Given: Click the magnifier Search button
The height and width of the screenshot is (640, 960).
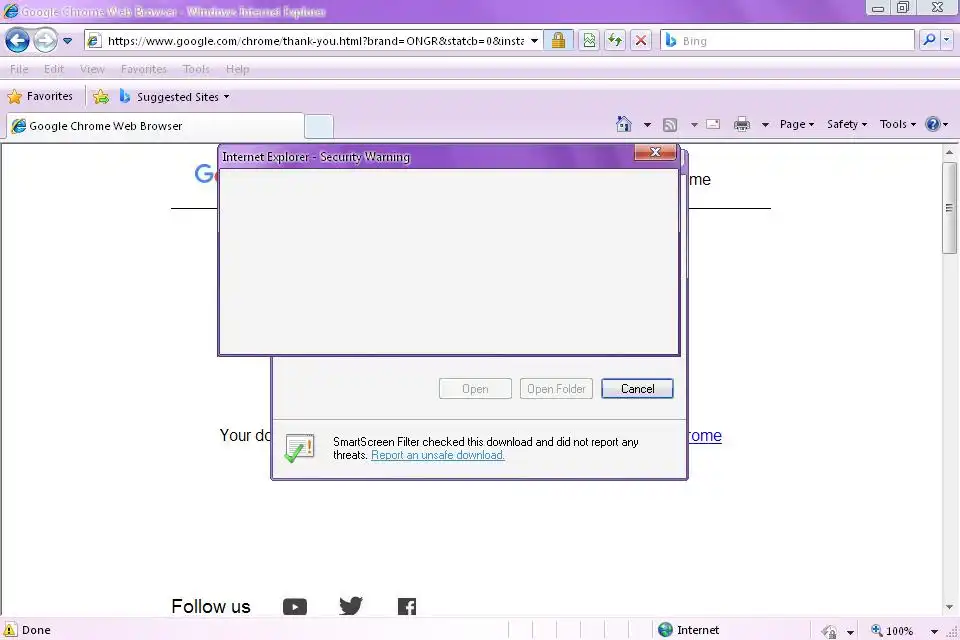Looking at the screenshot, I should click(929, 40).
